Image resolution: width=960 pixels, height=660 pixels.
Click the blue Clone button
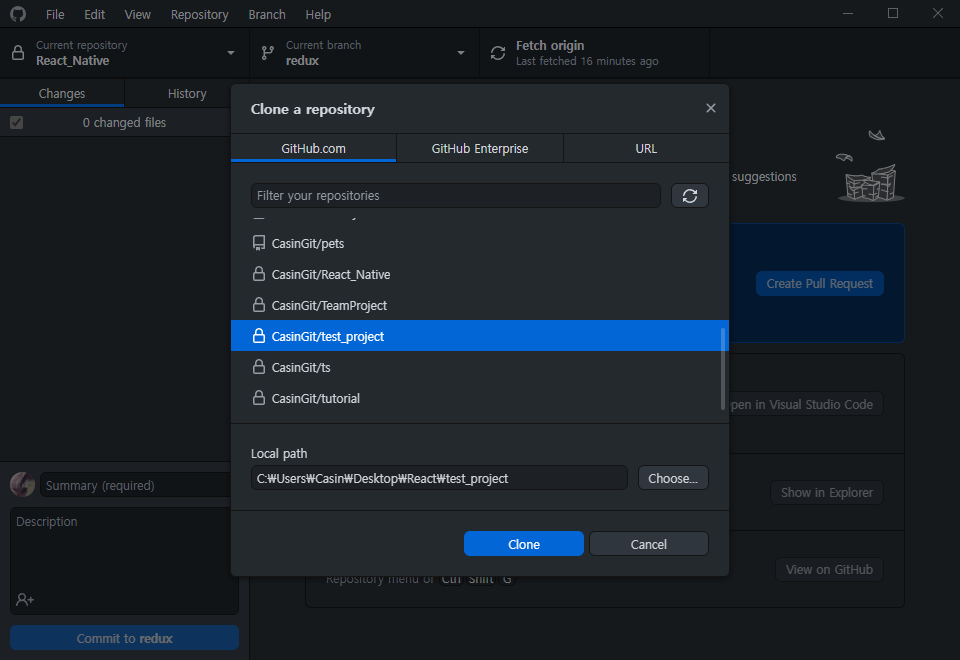tap(523, 544)
